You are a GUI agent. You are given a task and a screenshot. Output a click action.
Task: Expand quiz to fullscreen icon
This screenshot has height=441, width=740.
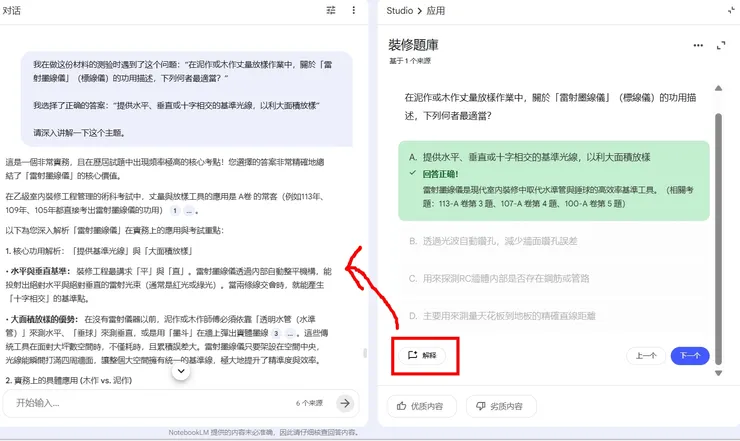pos(721,45)
